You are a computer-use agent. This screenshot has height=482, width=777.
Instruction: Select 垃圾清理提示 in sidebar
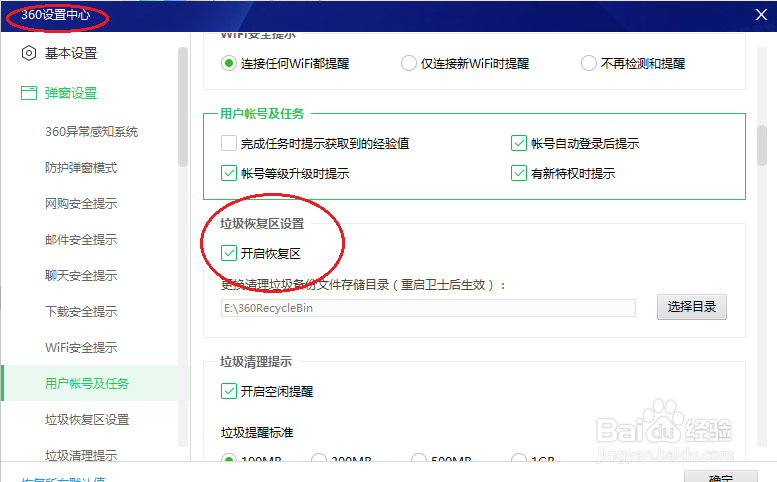point(81,455)
